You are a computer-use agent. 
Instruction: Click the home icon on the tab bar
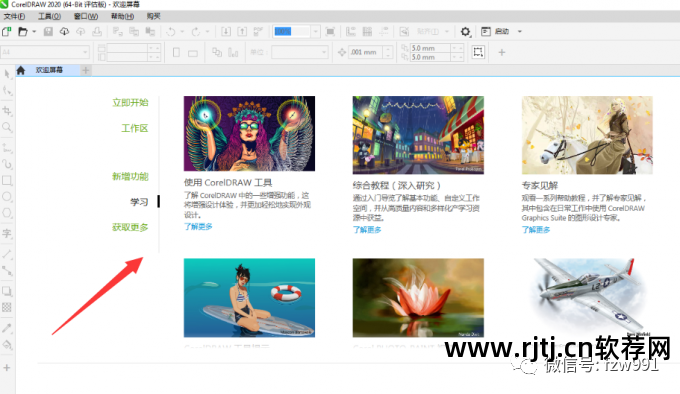point(21,70)
